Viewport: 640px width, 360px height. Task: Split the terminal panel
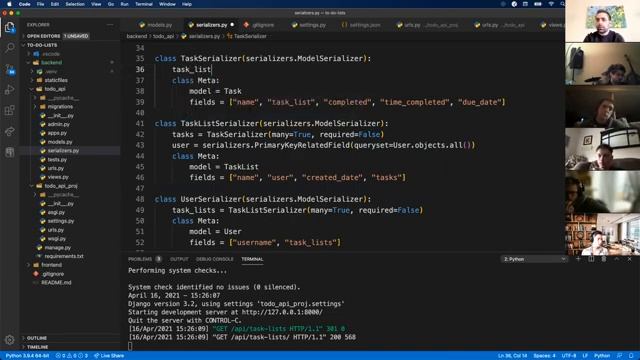(x=591, y=259)
